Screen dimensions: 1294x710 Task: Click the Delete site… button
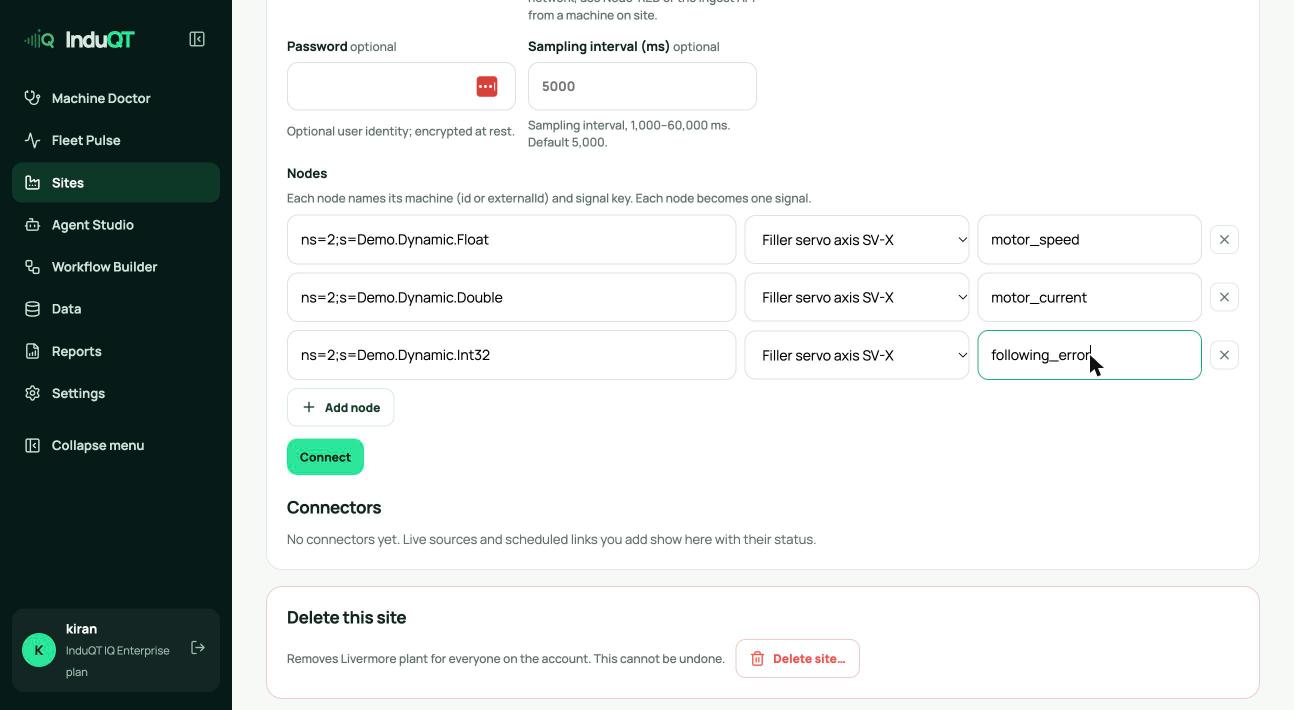798,659
